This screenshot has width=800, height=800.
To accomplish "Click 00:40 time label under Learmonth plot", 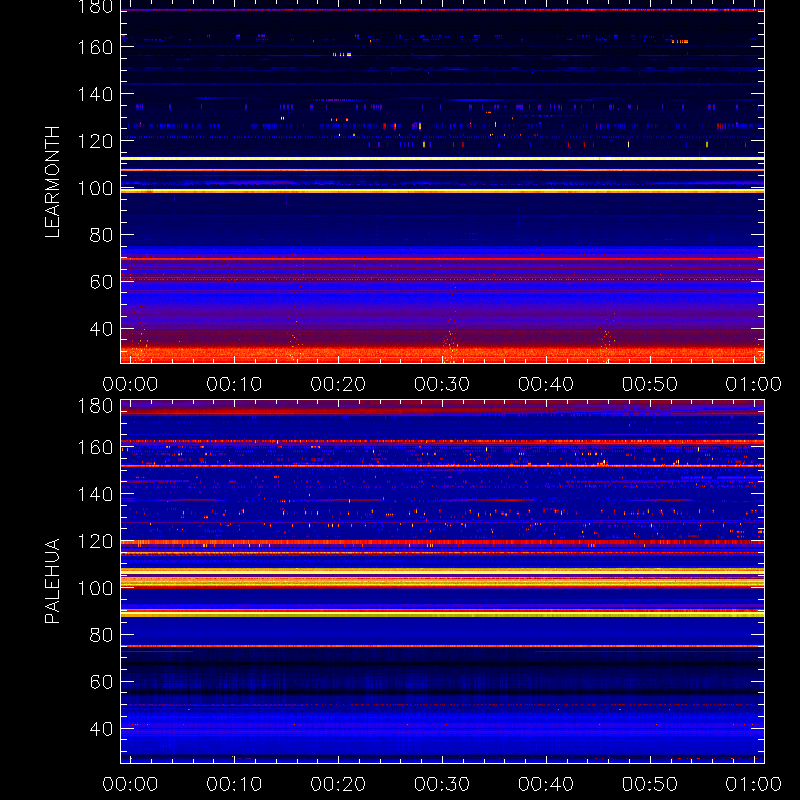I will click(x=546, y=384).
